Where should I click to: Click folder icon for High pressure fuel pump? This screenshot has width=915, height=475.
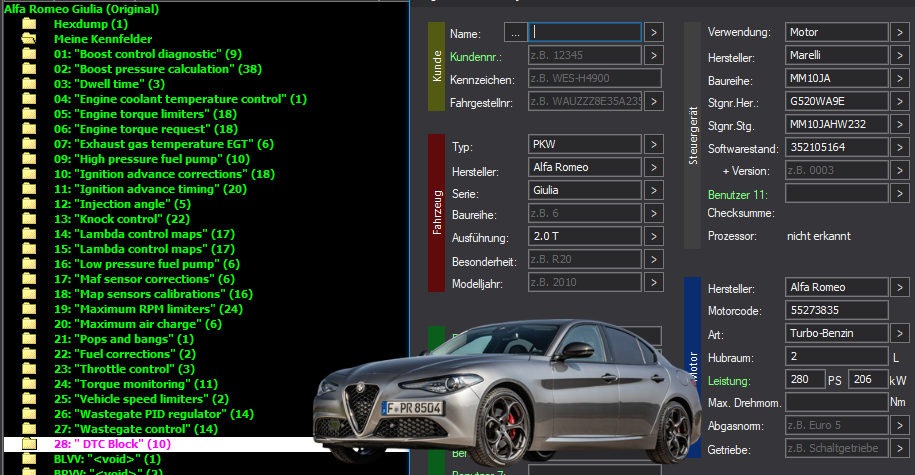(x=29, y=159)
